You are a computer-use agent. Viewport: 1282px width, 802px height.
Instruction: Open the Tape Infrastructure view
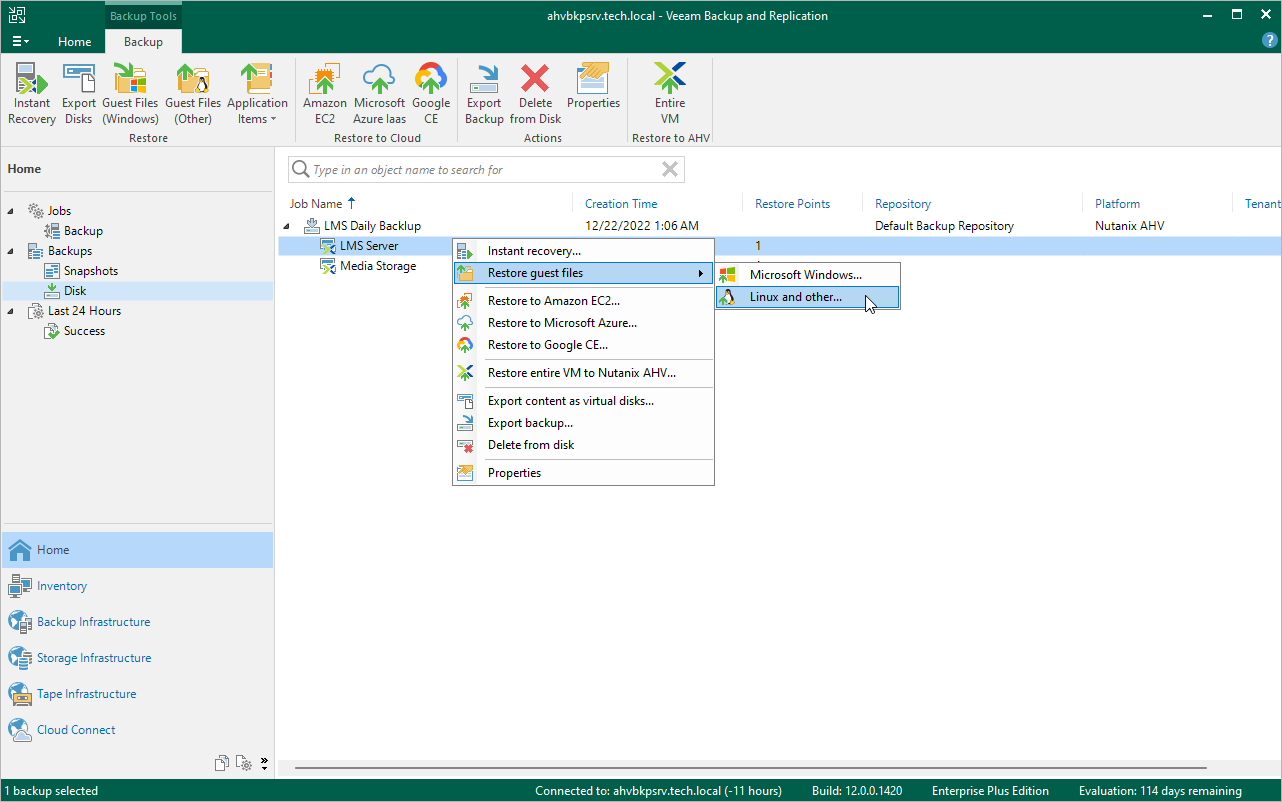click(x=137, y=694)
